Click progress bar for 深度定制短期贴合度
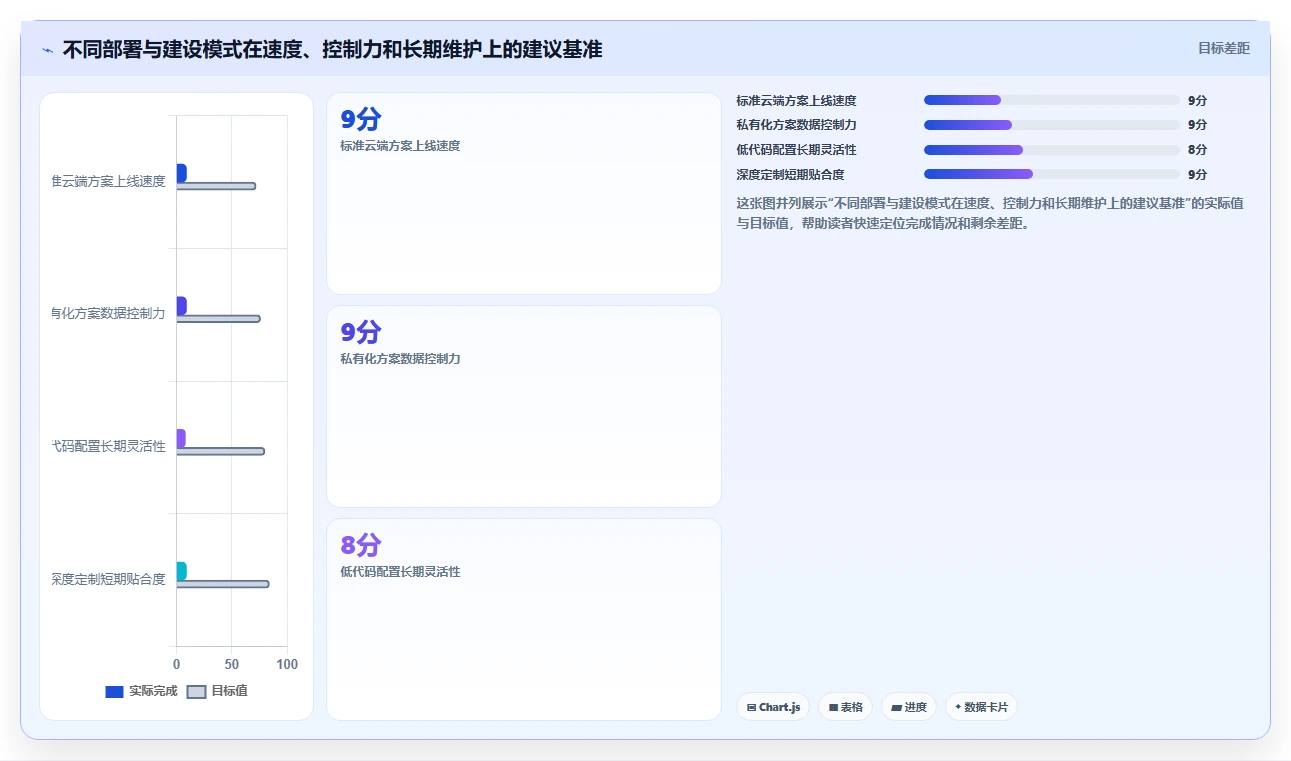 (1052, 174)
